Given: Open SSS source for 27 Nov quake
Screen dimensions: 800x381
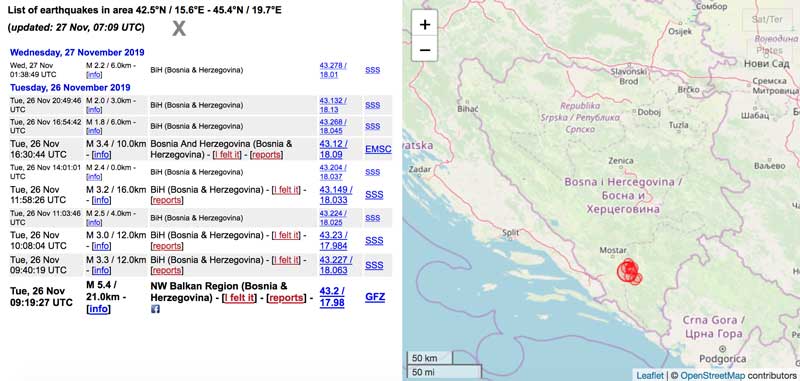Looking at the screenshot, I should pos(372,70).
